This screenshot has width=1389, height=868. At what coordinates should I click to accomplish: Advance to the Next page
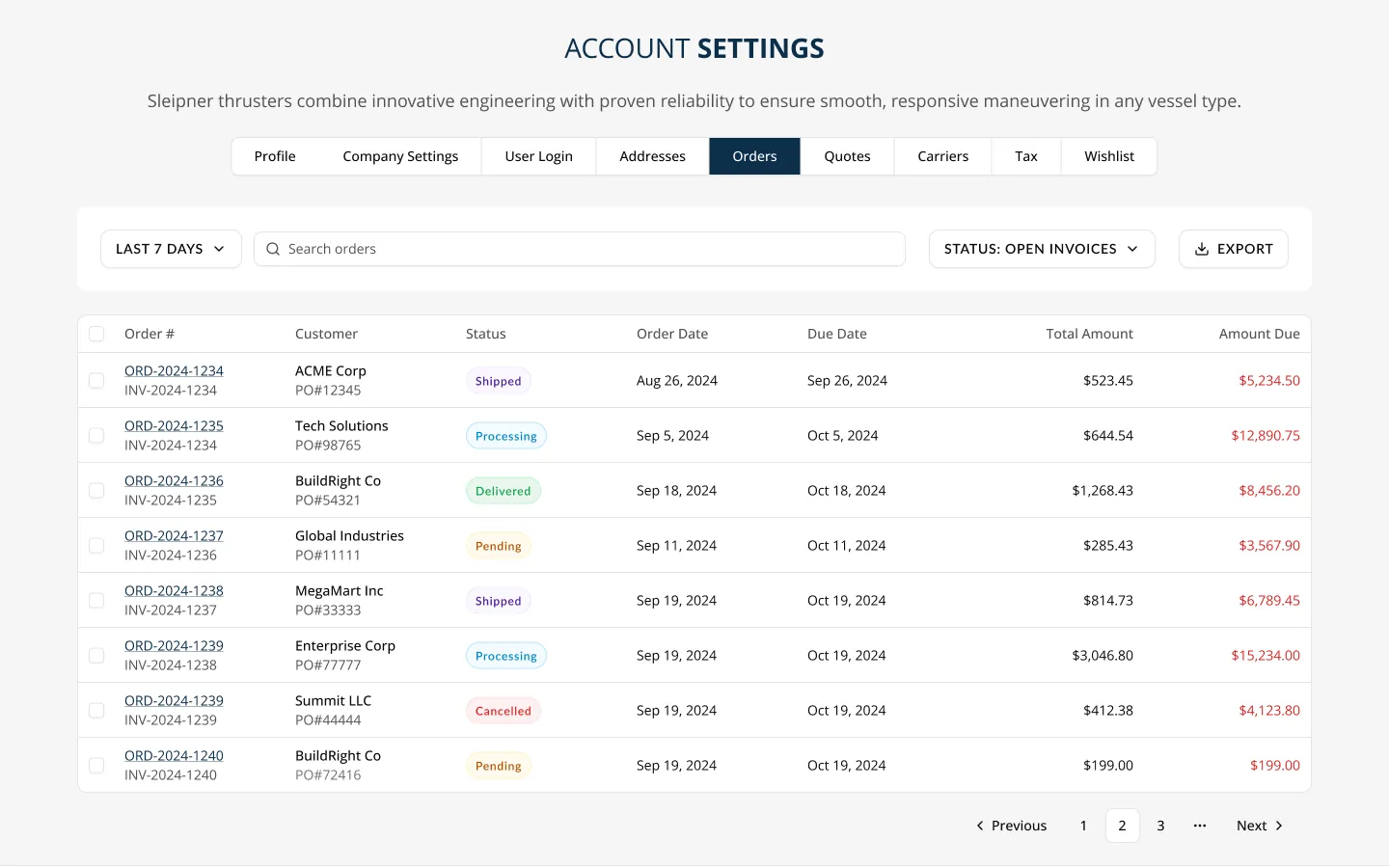1260,826
